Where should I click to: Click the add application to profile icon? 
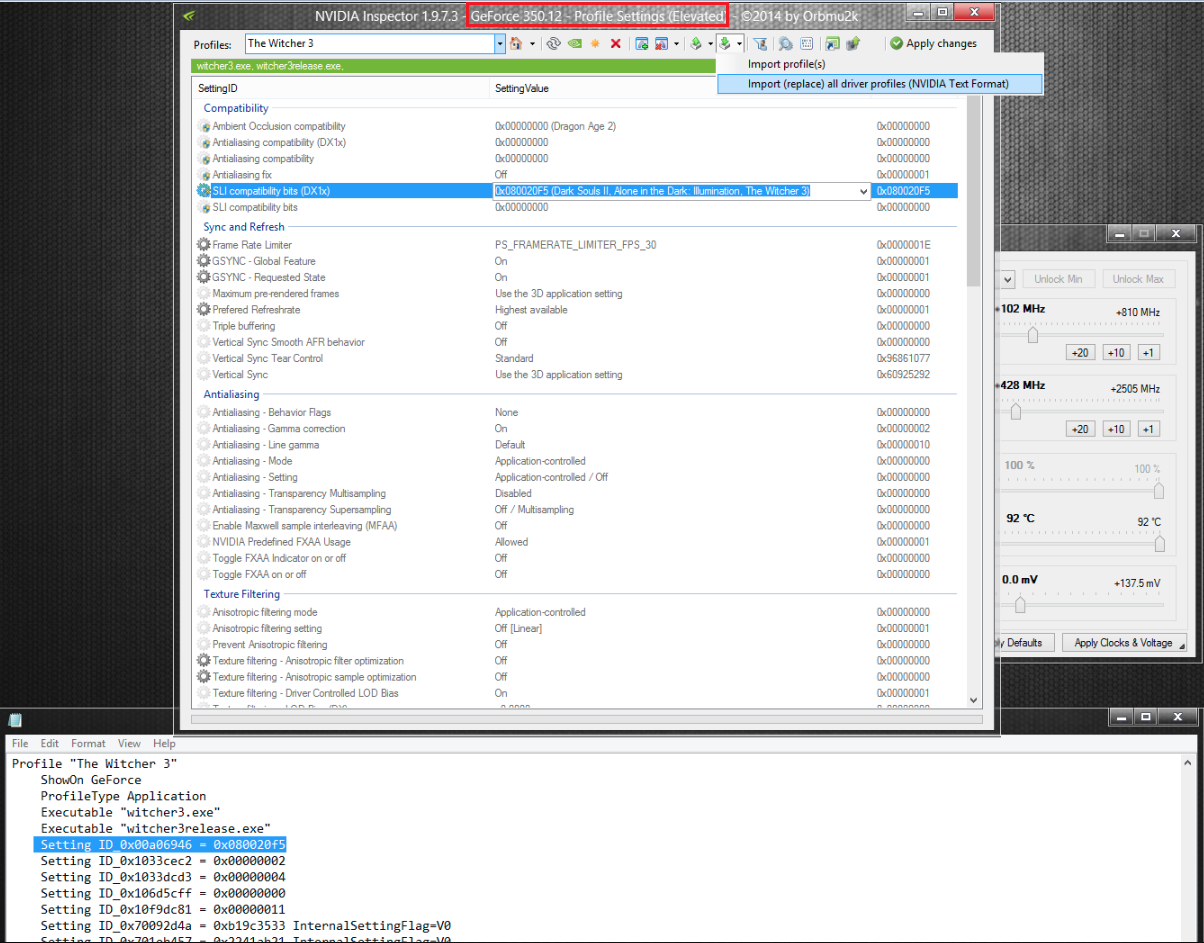click(642, 44)
